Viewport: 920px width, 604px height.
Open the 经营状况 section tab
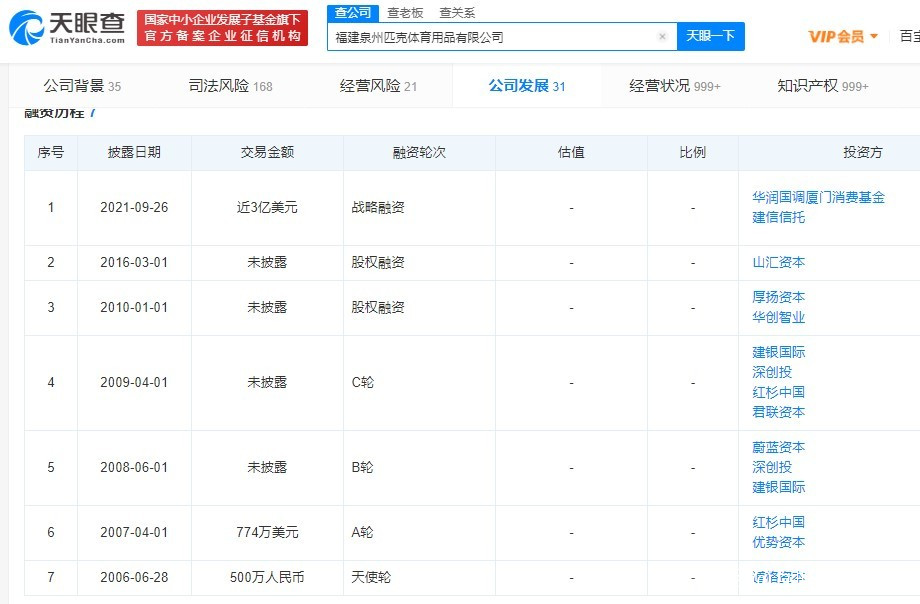(675, 86)
